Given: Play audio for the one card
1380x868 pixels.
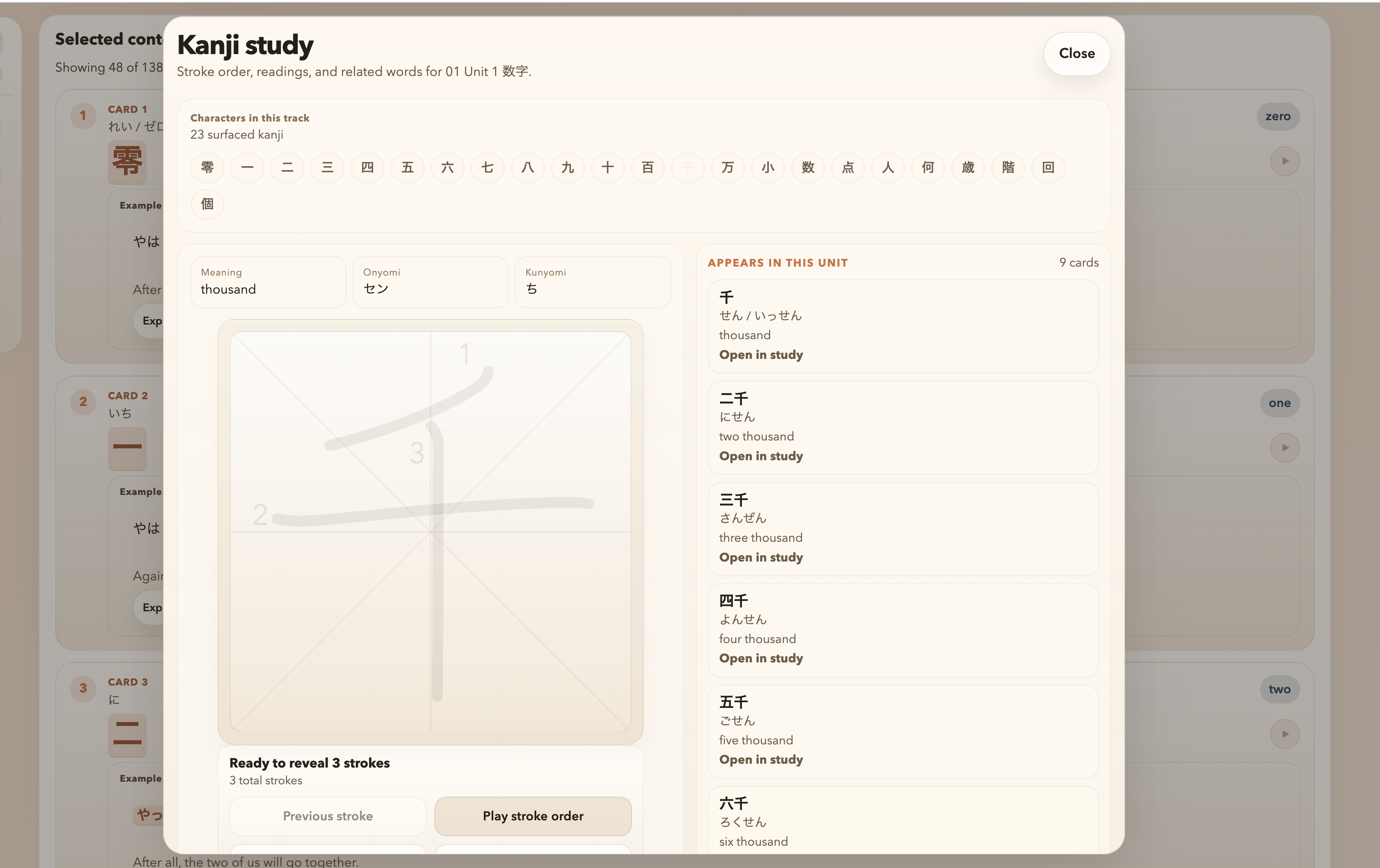Looking at the screenshot, I should click(x=1285, y=447).
